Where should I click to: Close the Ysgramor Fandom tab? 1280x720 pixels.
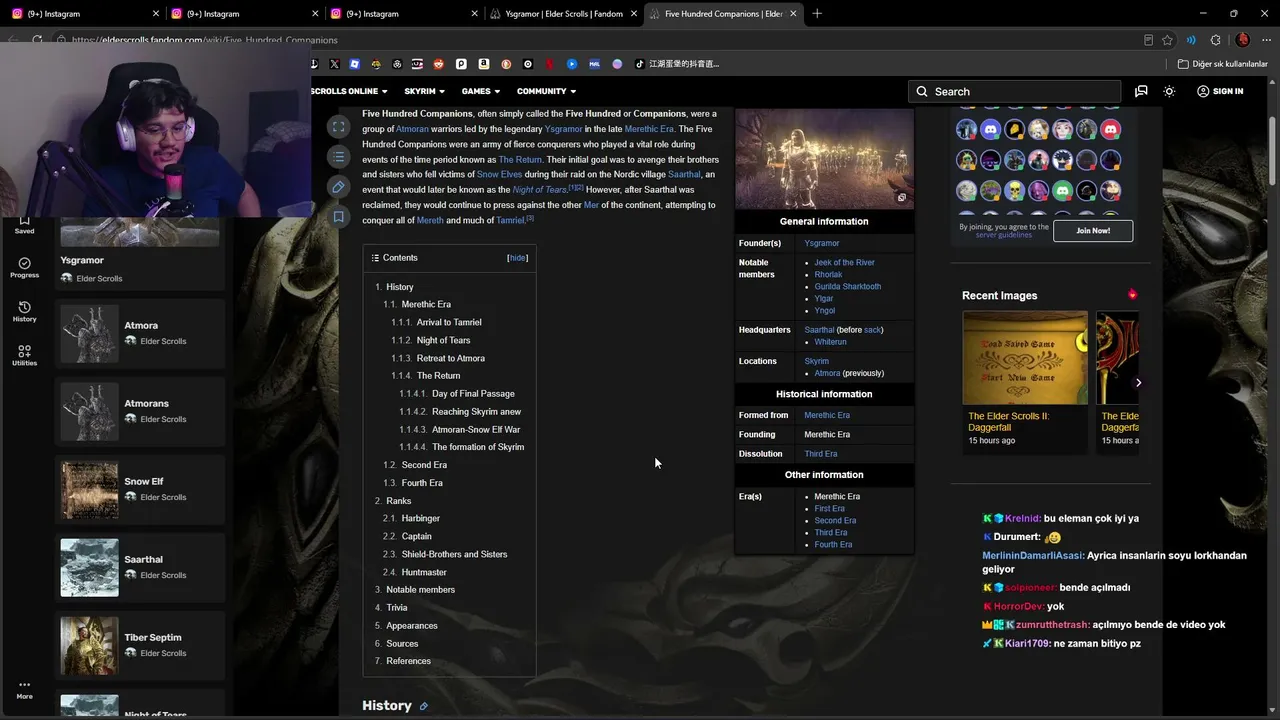[x=634, y=14]
